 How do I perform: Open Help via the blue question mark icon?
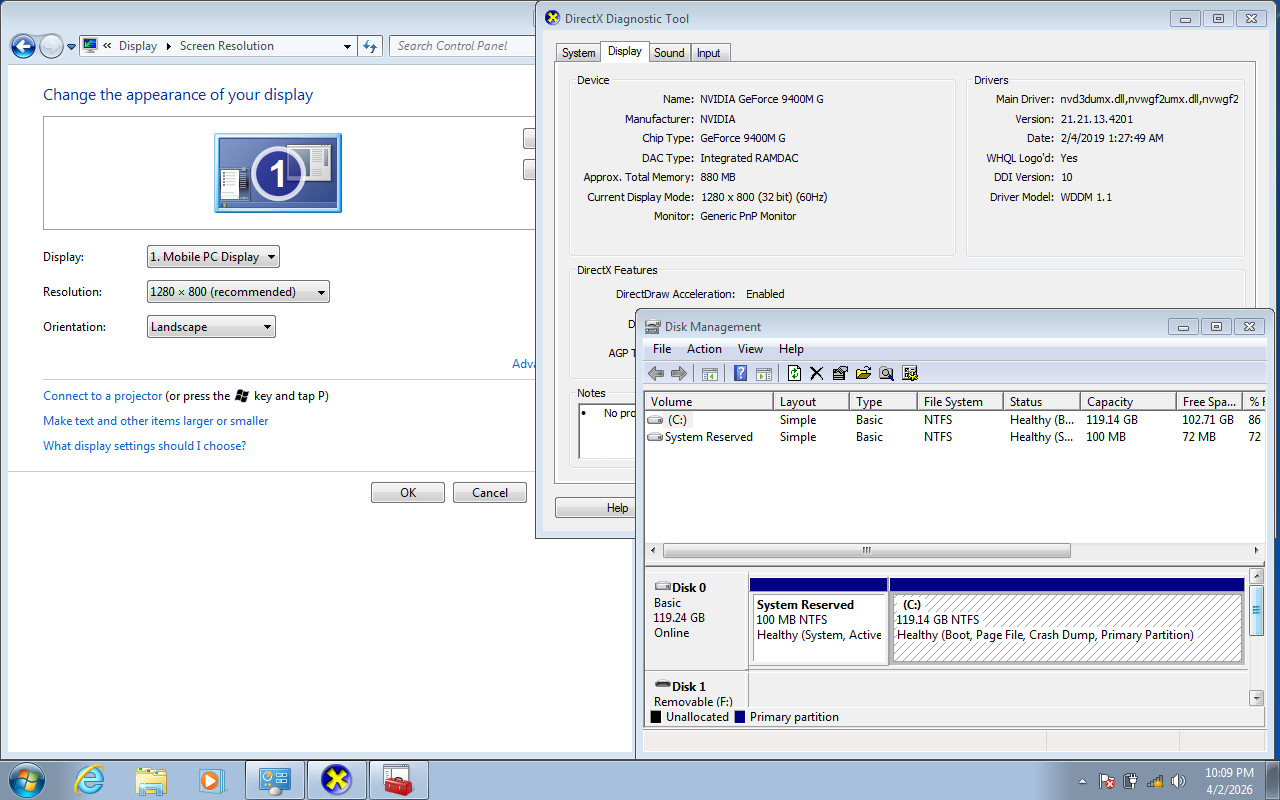pos(741,373)
